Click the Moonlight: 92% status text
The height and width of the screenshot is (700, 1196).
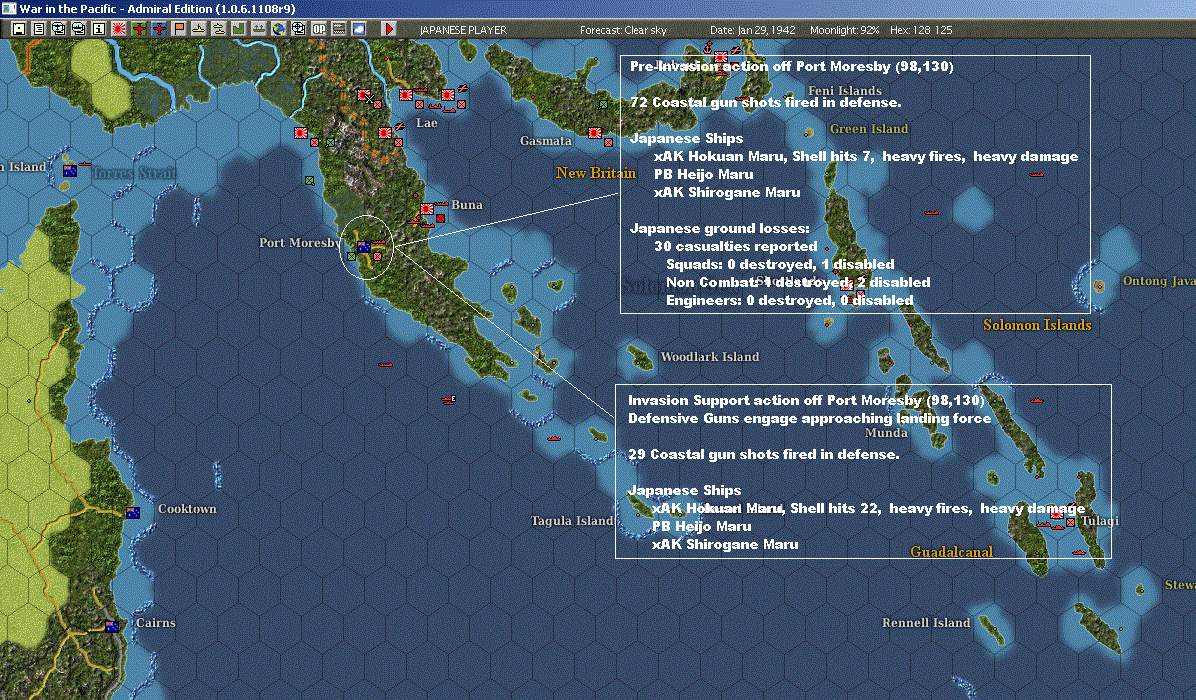click(x=844, y=30)
